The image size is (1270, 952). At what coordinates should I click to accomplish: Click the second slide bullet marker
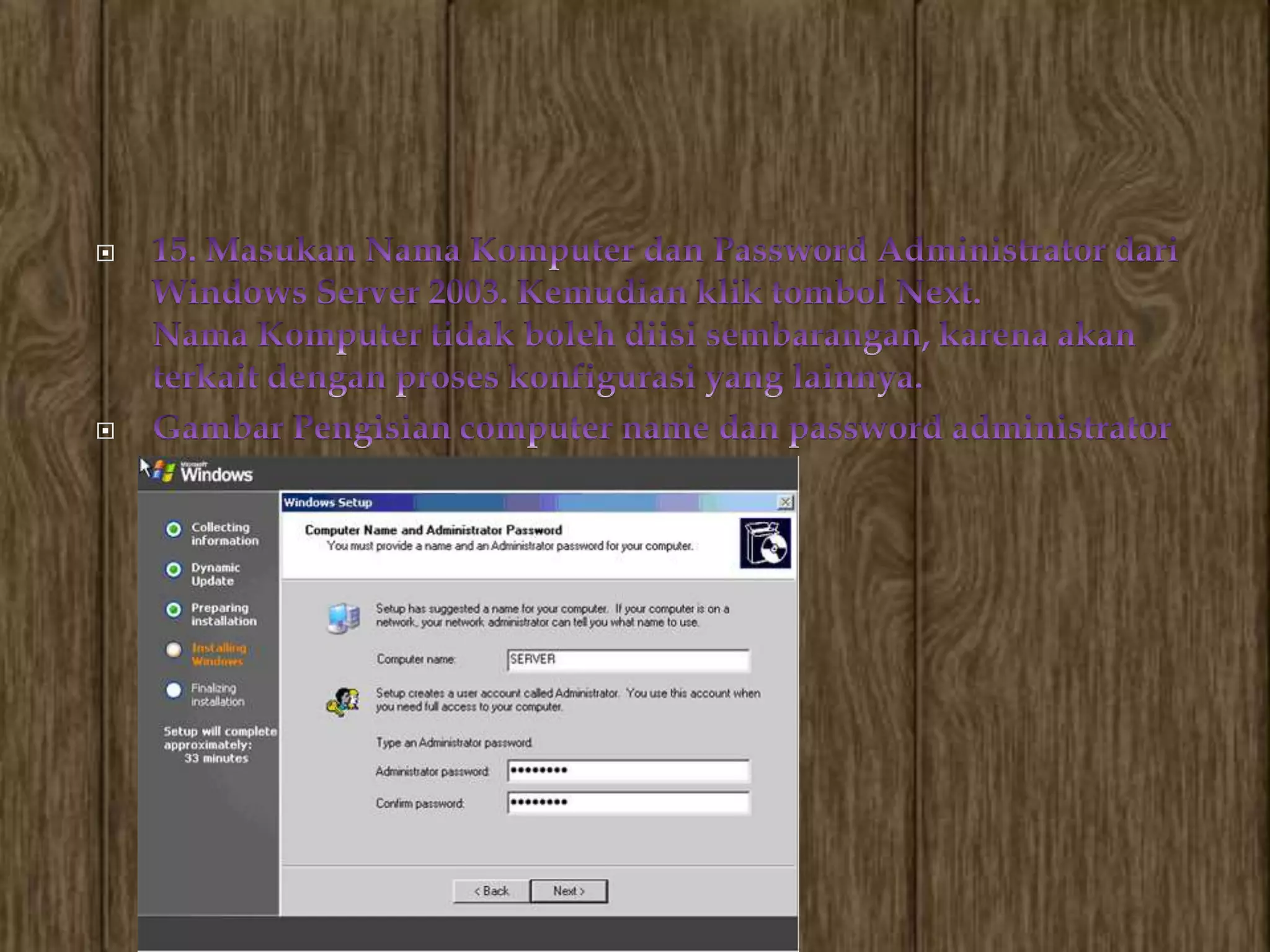tap(105, 430)
